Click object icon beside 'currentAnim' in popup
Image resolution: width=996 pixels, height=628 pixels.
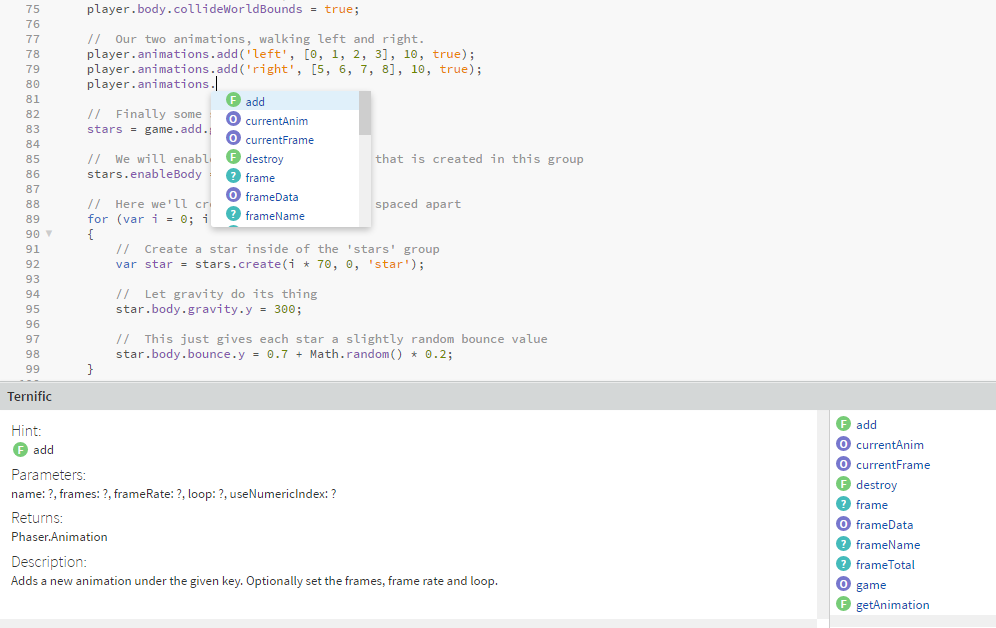234,119
